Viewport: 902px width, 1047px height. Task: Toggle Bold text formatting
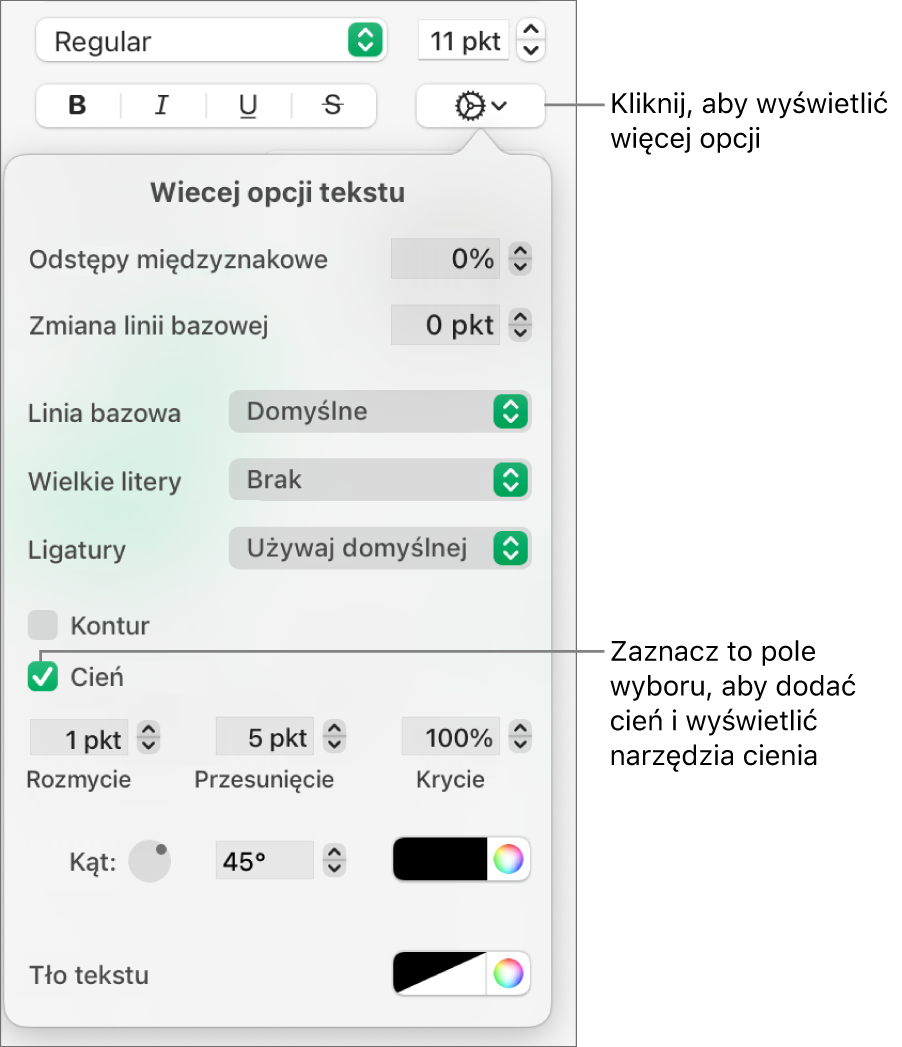point(78,106)
